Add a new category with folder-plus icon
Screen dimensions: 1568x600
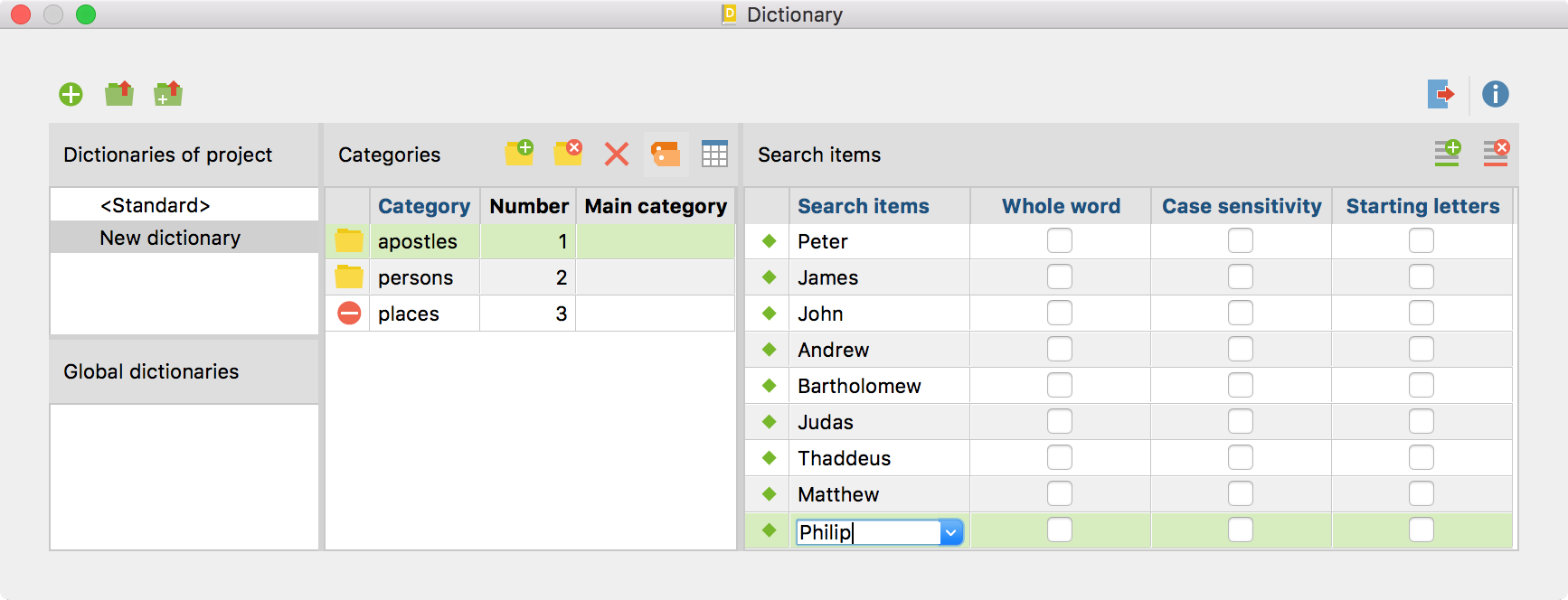(519, 153)
